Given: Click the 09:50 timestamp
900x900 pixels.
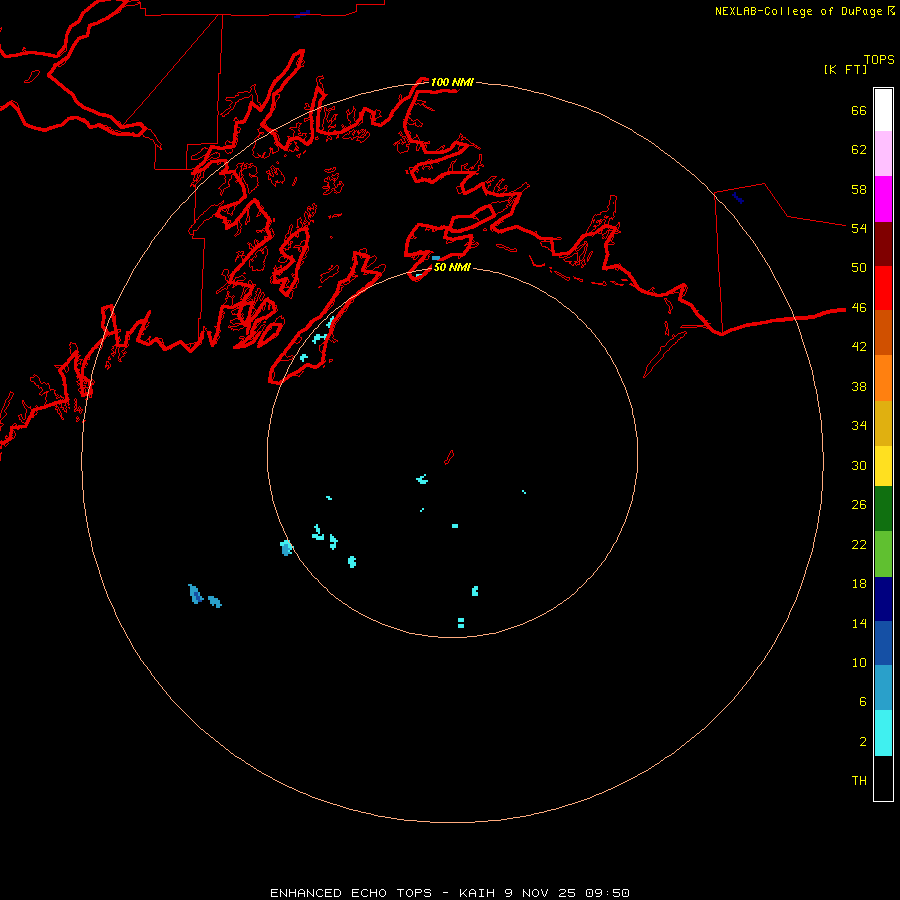Looking at the screenshot, I should 607,893.
